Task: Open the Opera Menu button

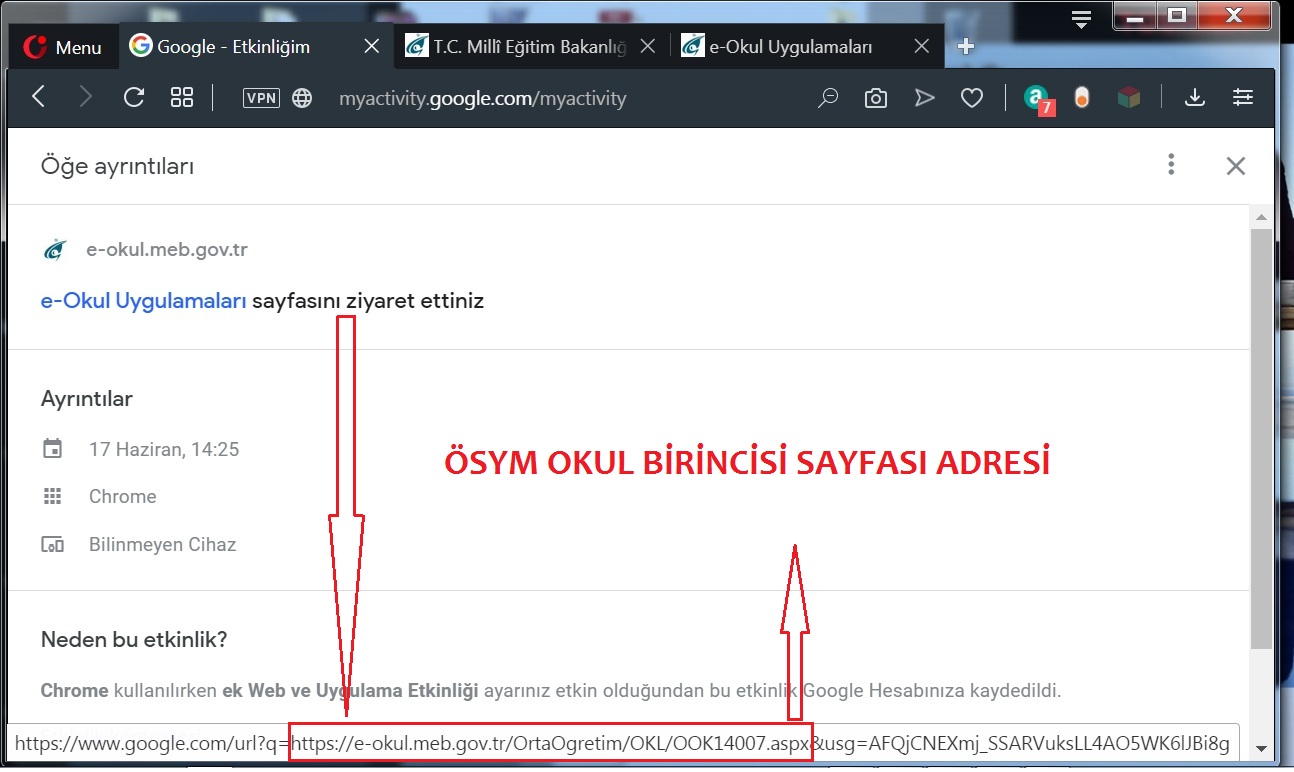Action: pos(62,47)
